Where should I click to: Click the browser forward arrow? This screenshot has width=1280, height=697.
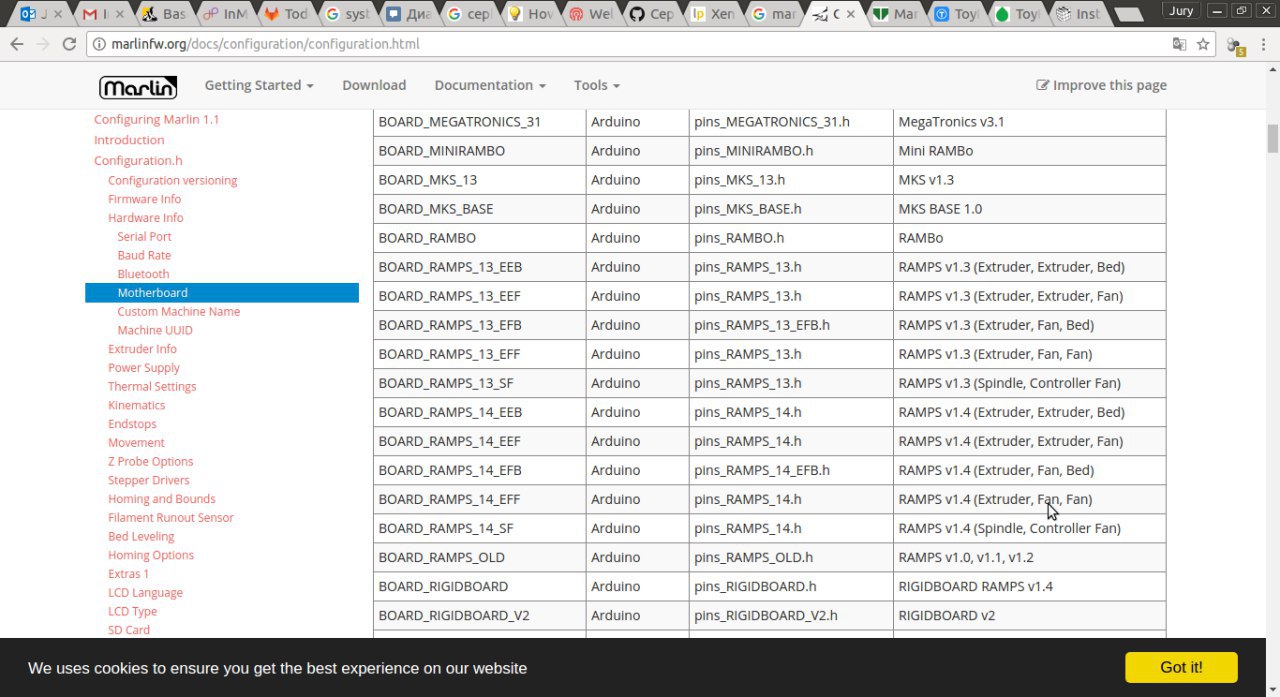tap(43, 44)
